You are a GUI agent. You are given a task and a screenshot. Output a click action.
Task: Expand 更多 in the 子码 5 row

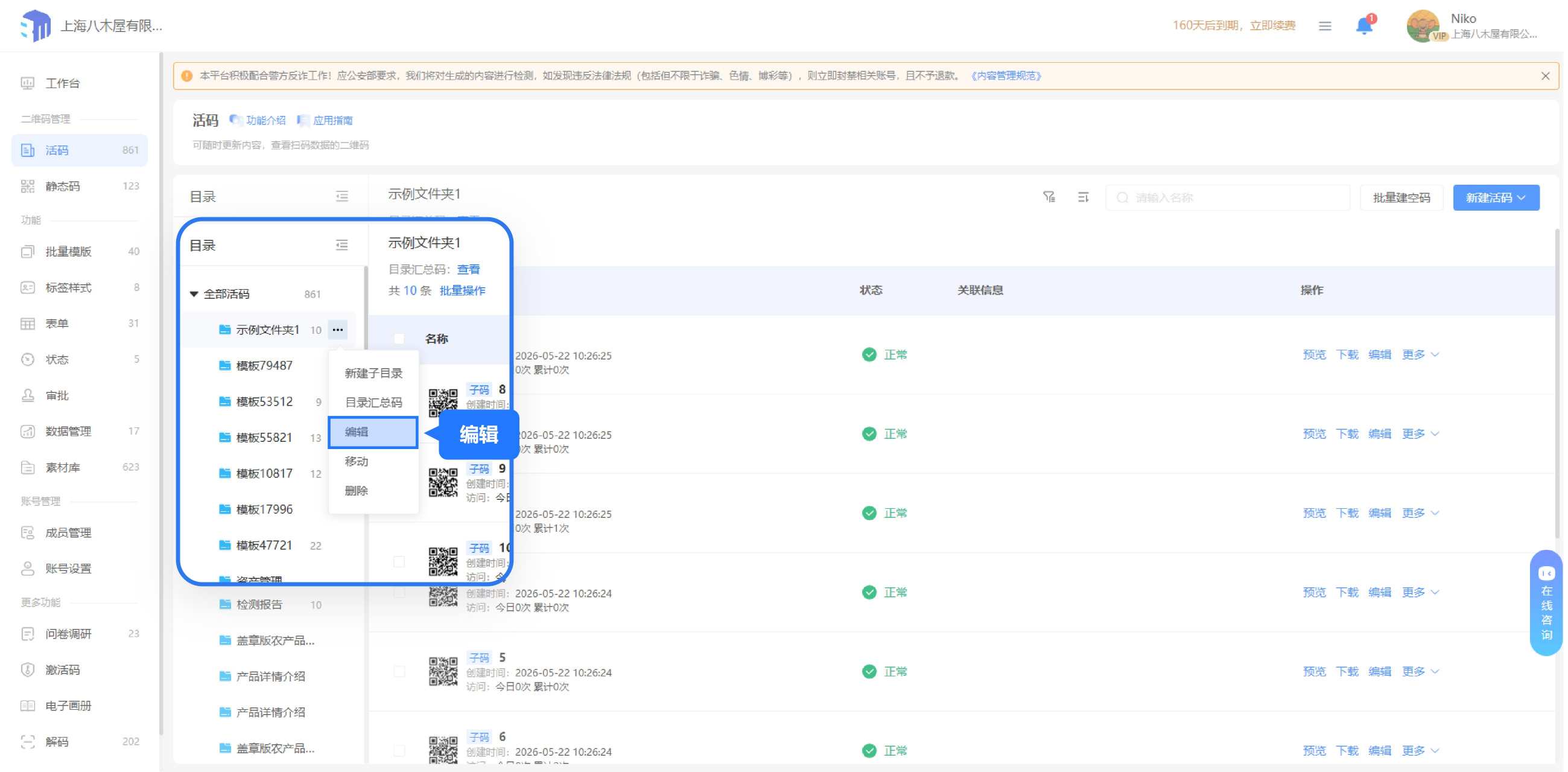[1420, 671]
